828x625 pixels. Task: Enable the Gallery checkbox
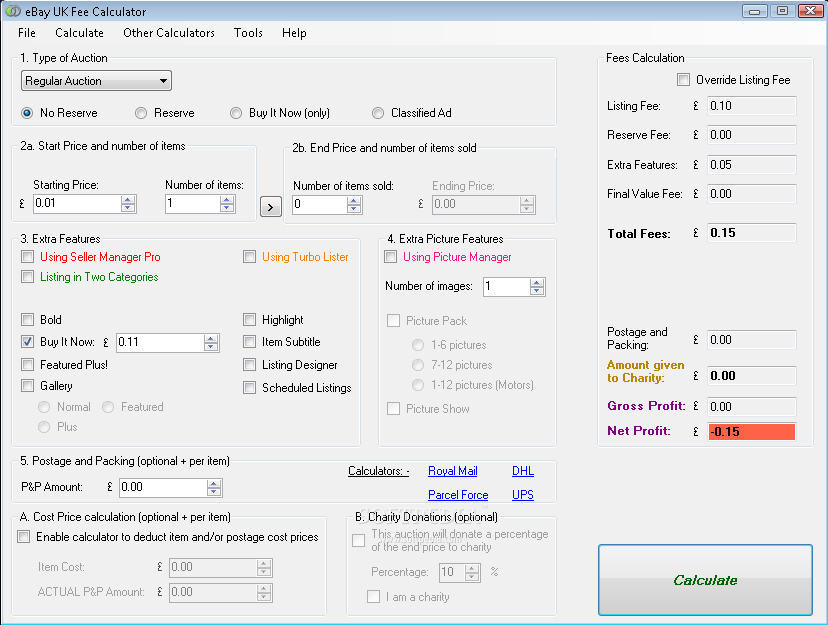[x=27, y=385]
